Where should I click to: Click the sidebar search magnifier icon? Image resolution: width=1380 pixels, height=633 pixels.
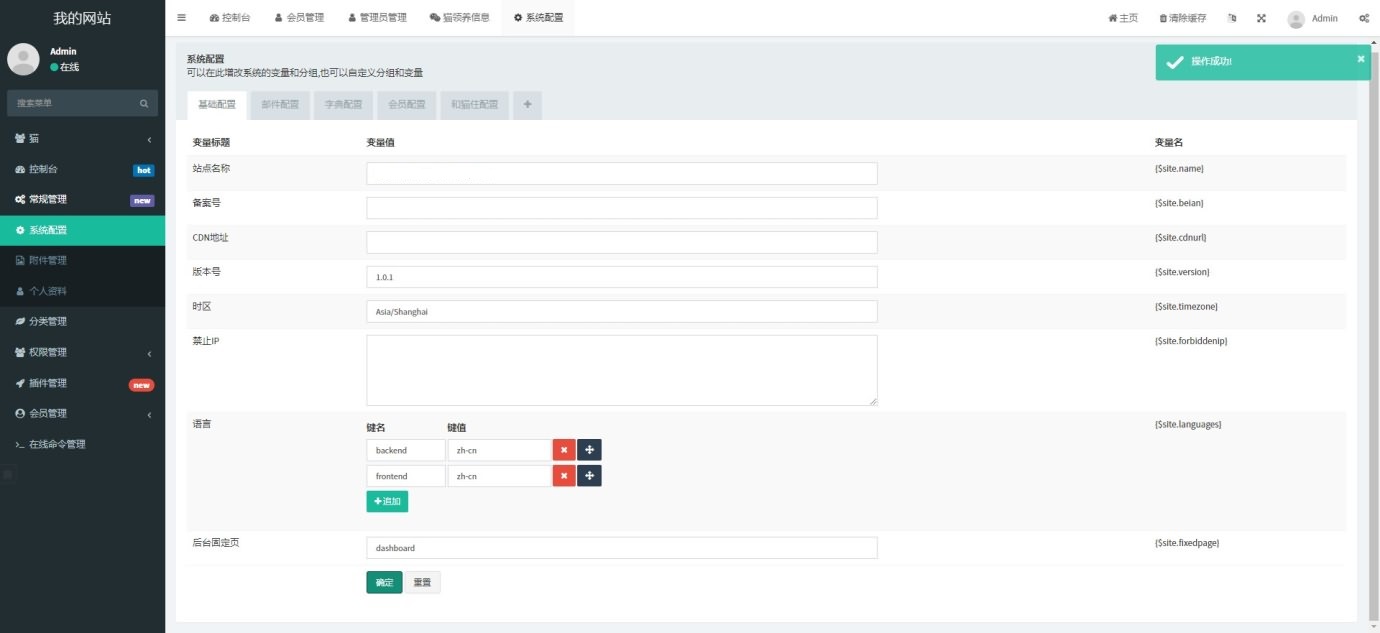point(144,103)
